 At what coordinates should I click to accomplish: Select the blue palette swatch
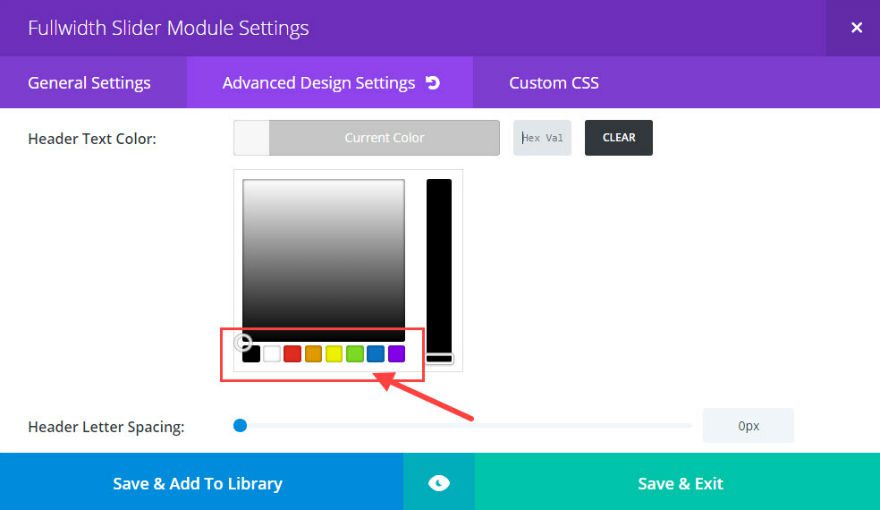click(375, 354)
